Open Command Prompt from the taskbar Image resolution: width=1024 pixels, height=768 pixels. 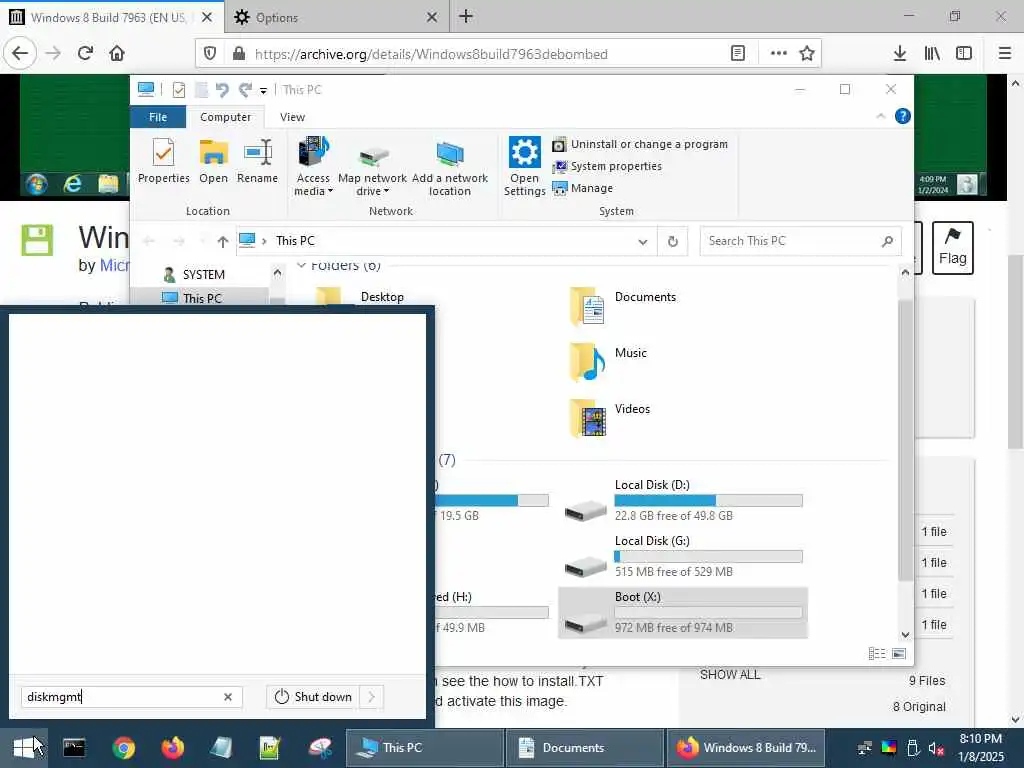74,748
